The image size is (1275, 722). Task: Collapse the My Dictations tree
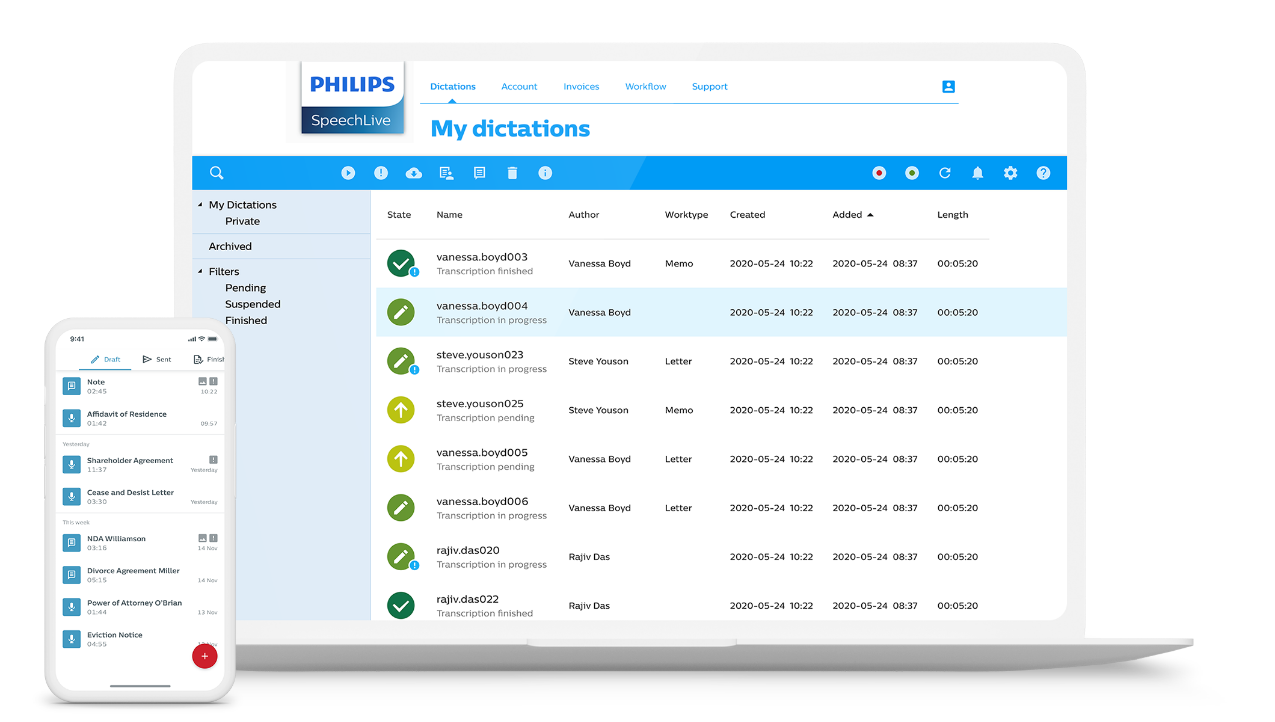(201, 204)
